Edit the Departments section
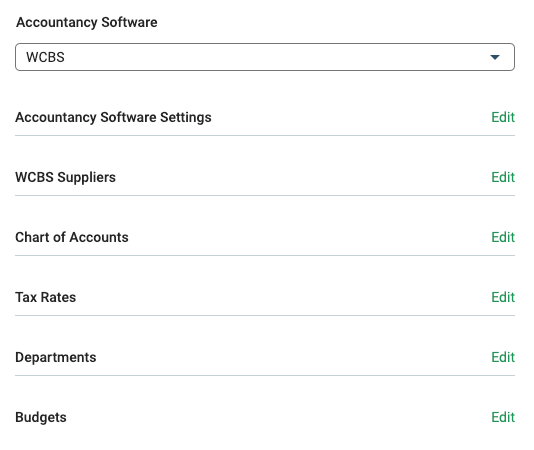Image resolution: width=534 pixels, height=450 pixels. [x=503, y=357]
